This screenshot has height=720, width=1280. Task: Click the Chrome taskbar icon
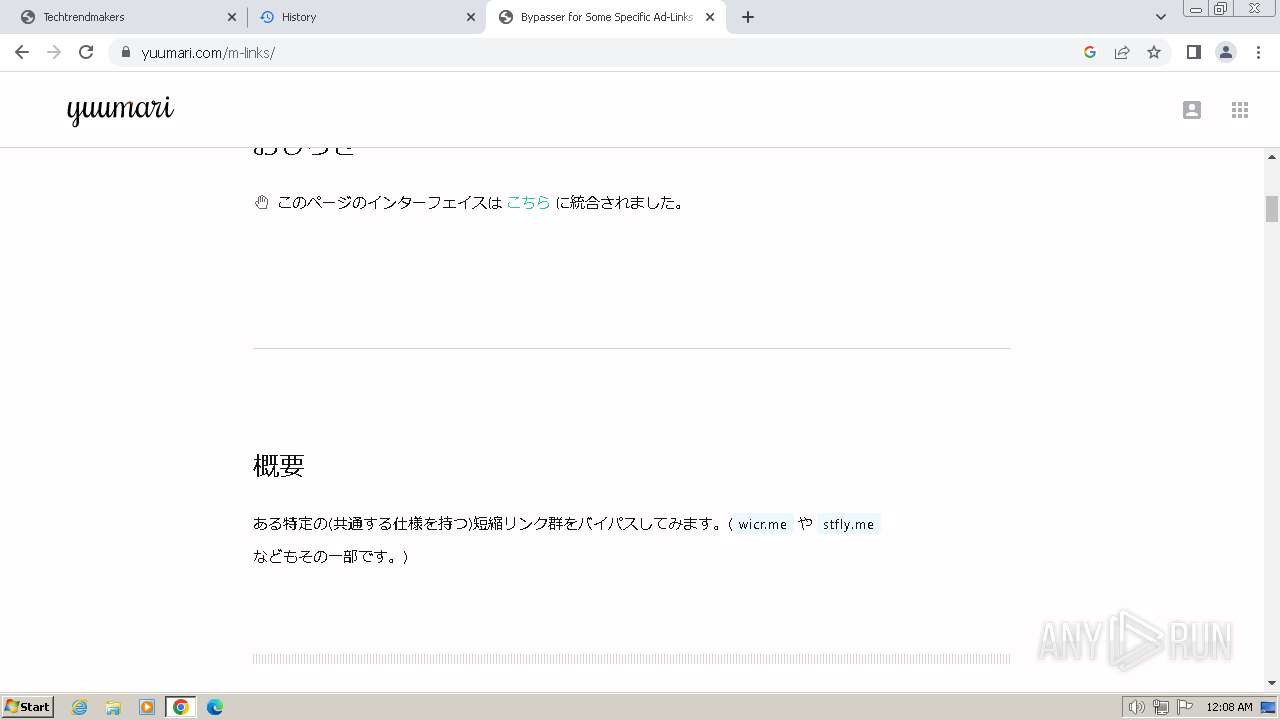coord(181,707)
